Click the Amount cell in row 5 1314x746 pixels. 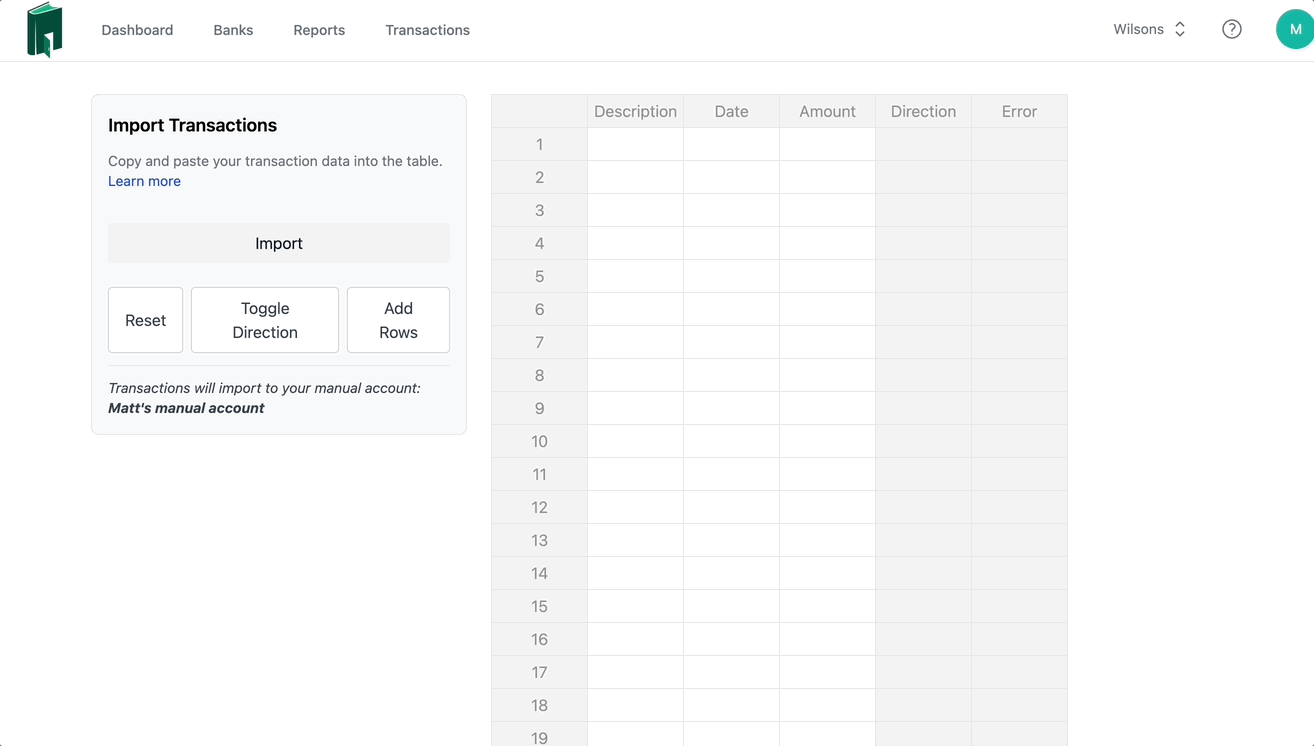point(827,276)
